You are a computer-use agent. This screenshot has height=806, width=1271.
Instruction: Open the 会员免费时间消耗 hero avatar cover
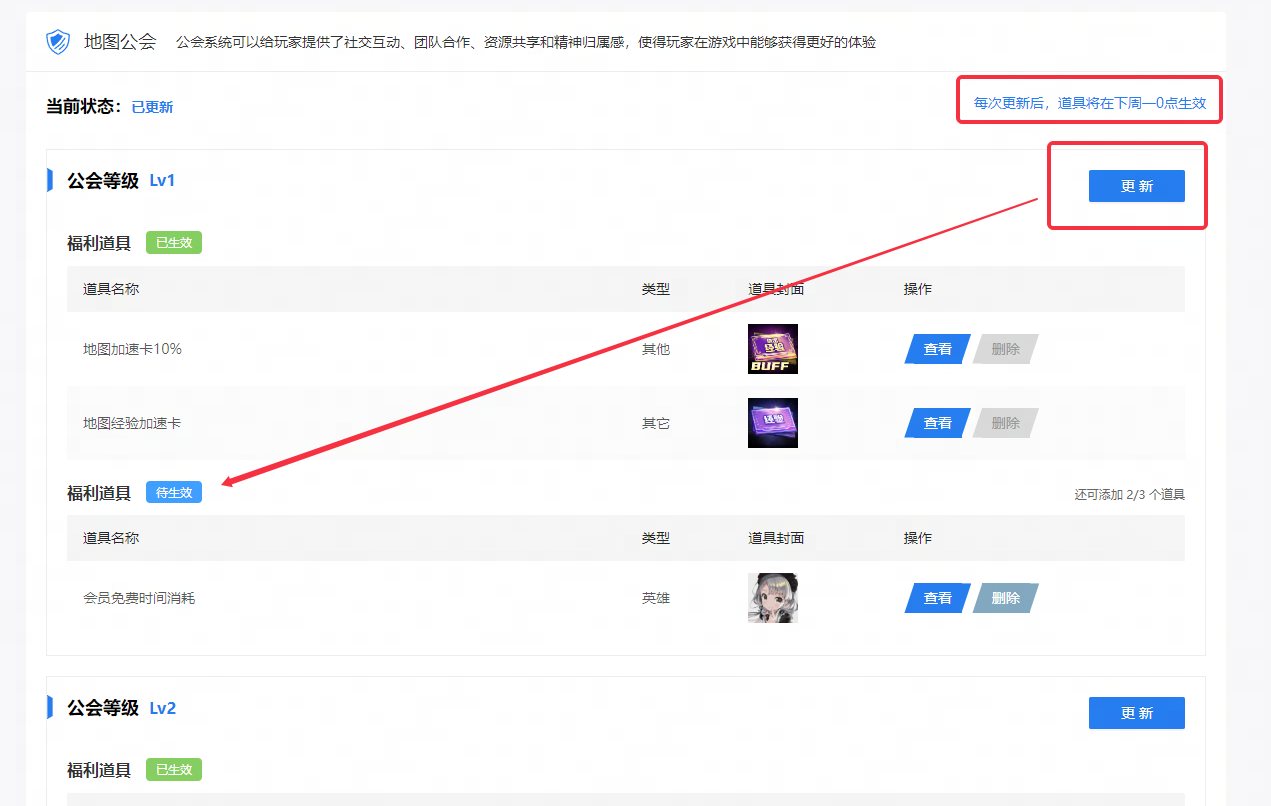(773, 598)
